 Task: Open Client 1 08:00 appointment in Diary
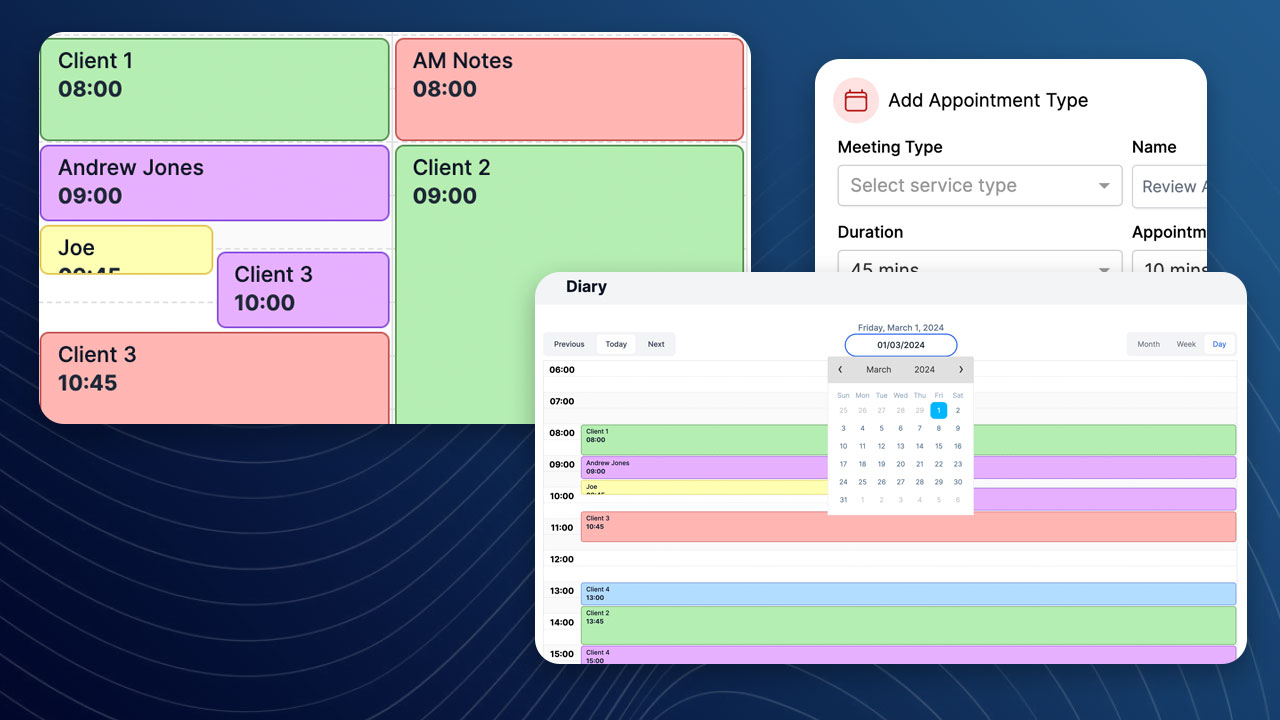click(x=706, y=440)
